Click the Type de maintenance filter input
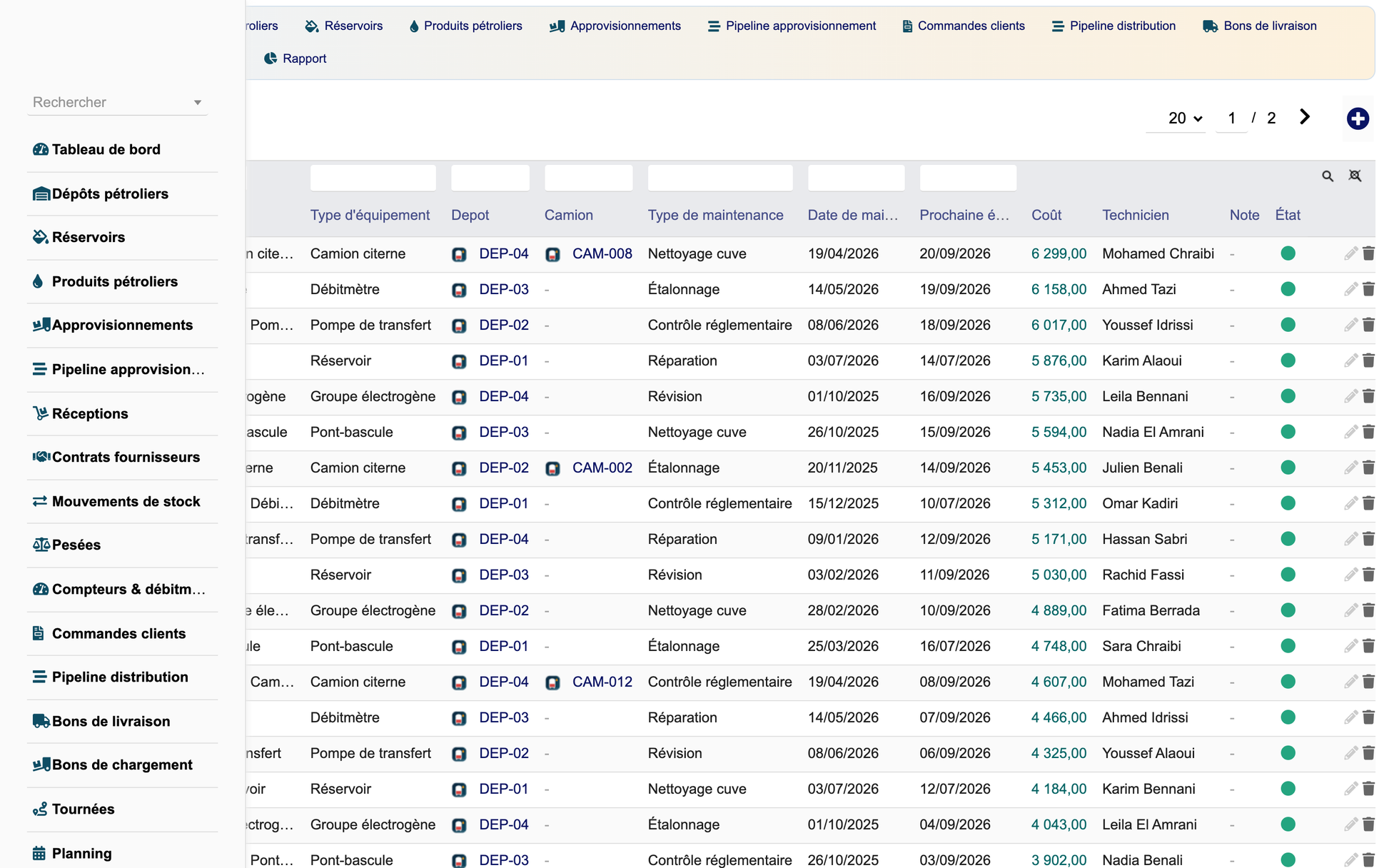This screenshot has width=1389, height=868. pyautogui.click(x=720, y=178)
